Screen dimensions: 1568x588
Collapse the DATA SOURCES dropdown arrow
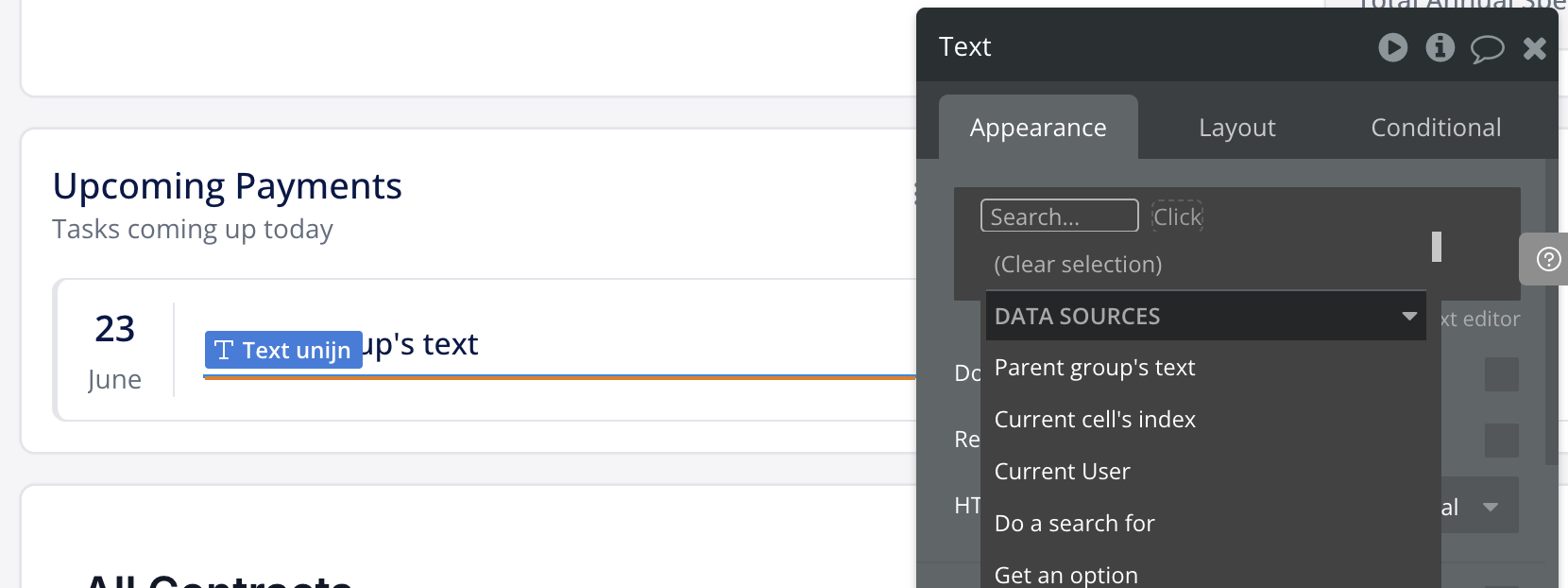tap(1409, 316)
